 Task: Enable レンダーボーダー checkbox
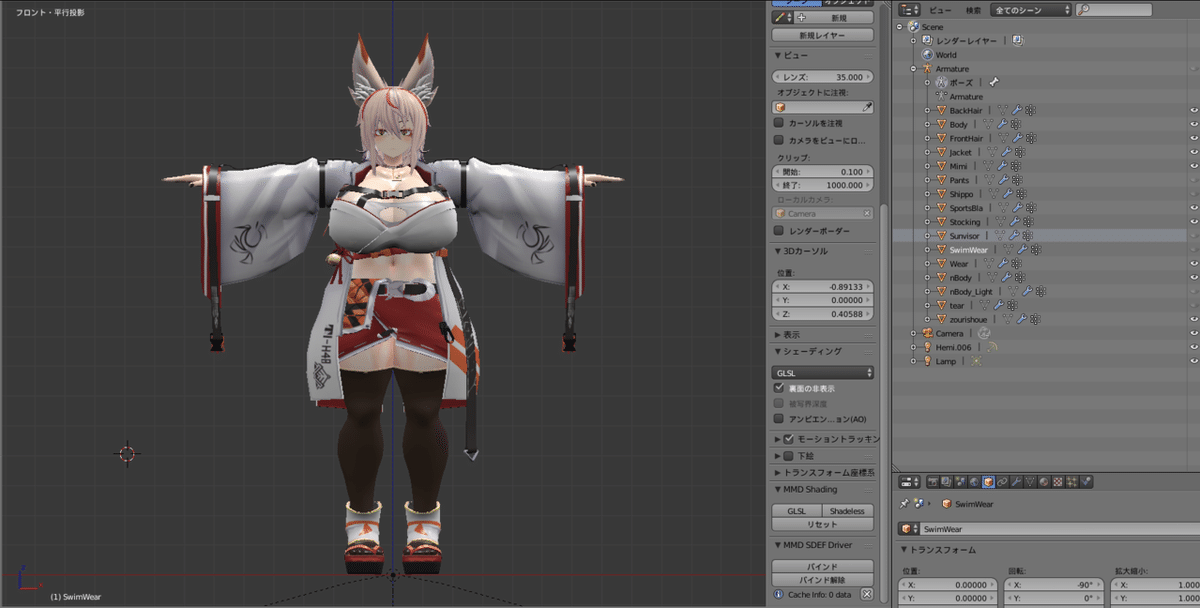pyautogui.click(x=779, y=231)
